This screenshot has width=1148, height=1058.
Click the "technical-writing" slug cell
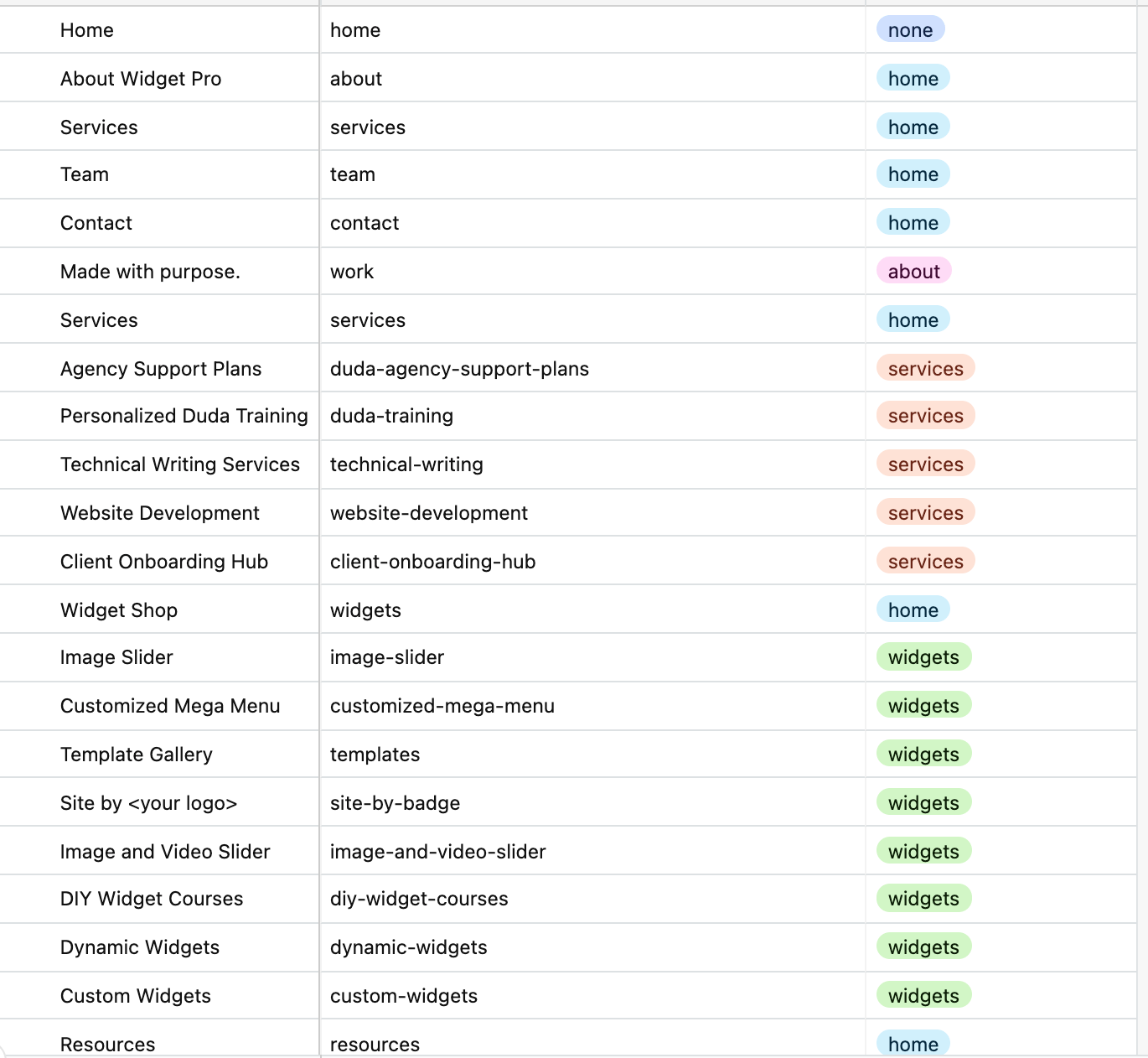click(x=406, y=464)
